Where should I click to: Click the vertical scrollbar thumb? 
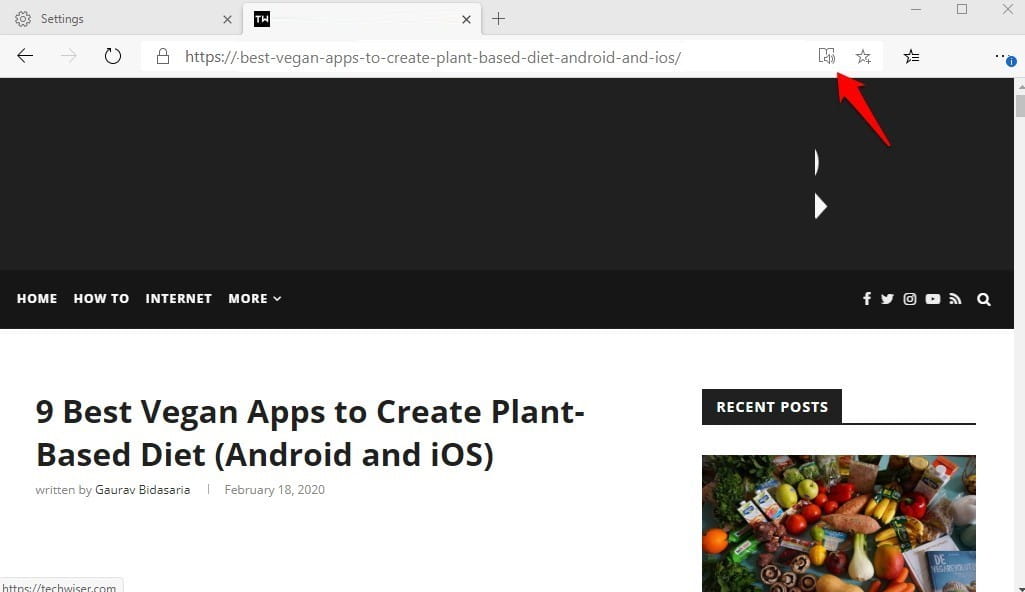(1019, 106)
